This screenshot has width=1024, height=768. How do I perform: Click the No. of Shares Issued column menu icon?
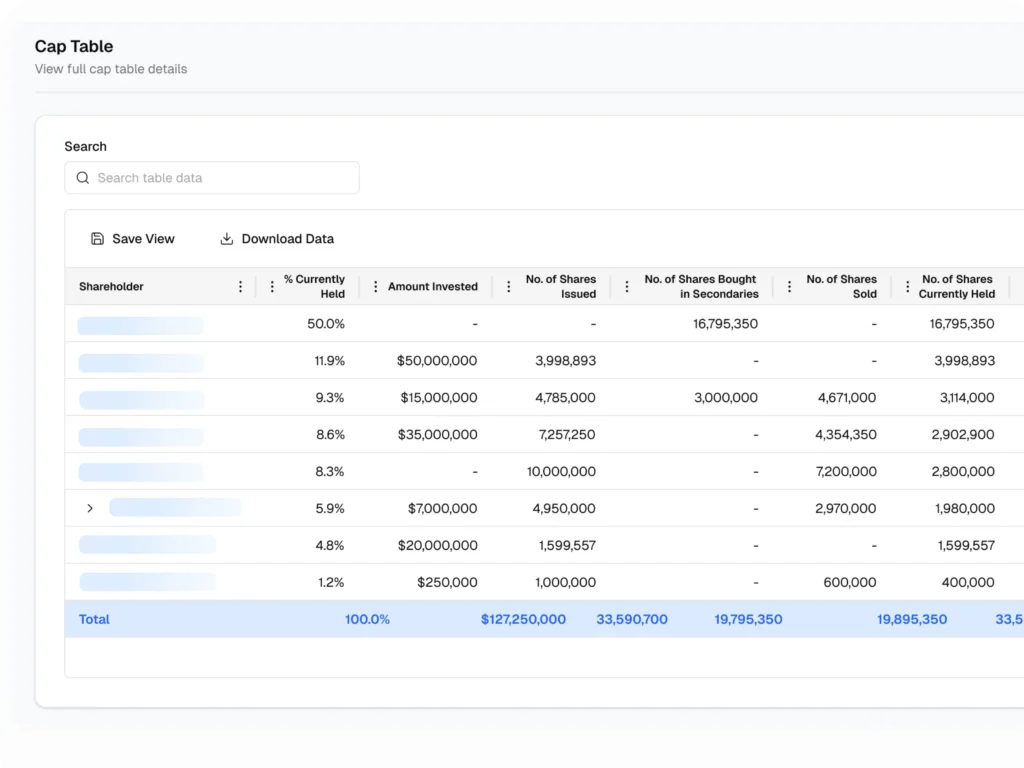click(x=508, y=286)
